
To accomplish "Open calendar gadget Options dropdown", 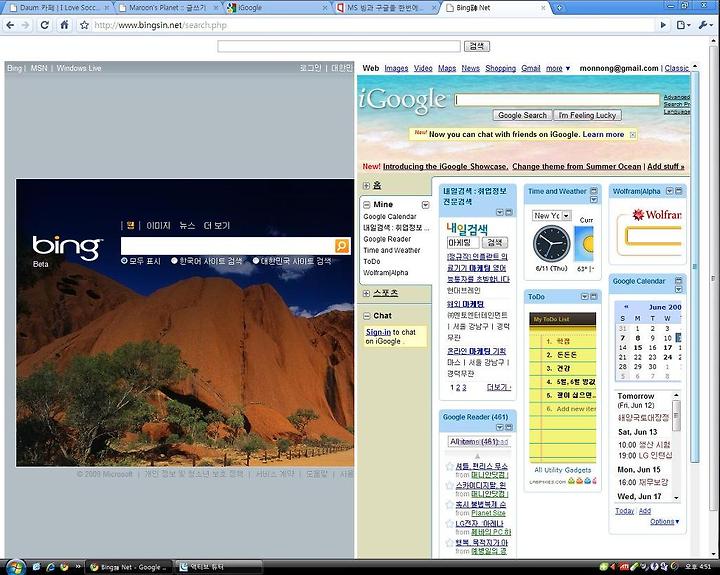I will pyautogui.click(x=664, y=522).
